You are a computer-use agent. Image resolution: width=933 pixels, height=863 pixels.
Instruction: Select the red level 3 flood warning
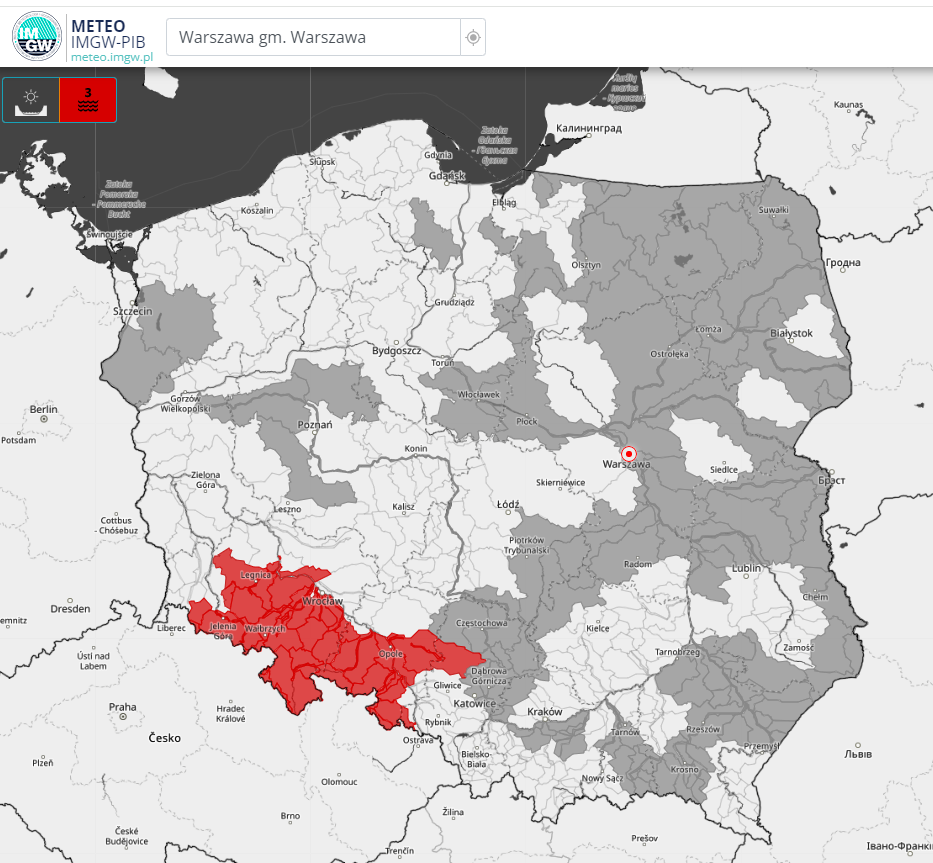[x=88, y=100]
